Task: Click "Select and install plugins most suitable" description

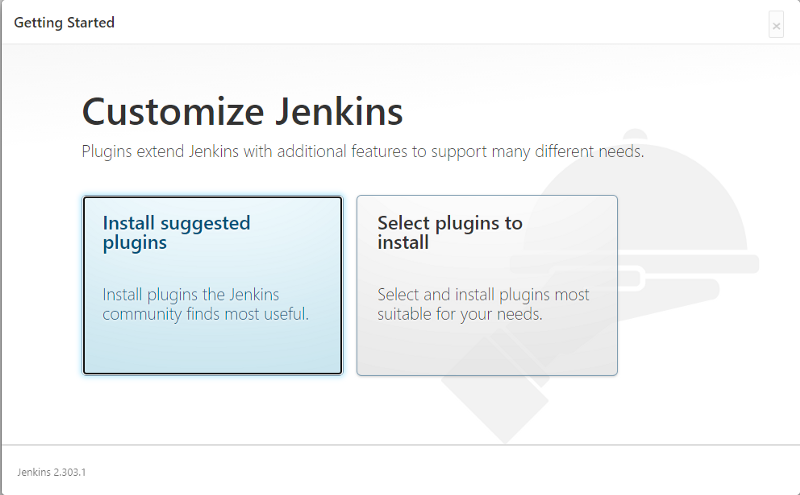Action: (x=483, y=294)
